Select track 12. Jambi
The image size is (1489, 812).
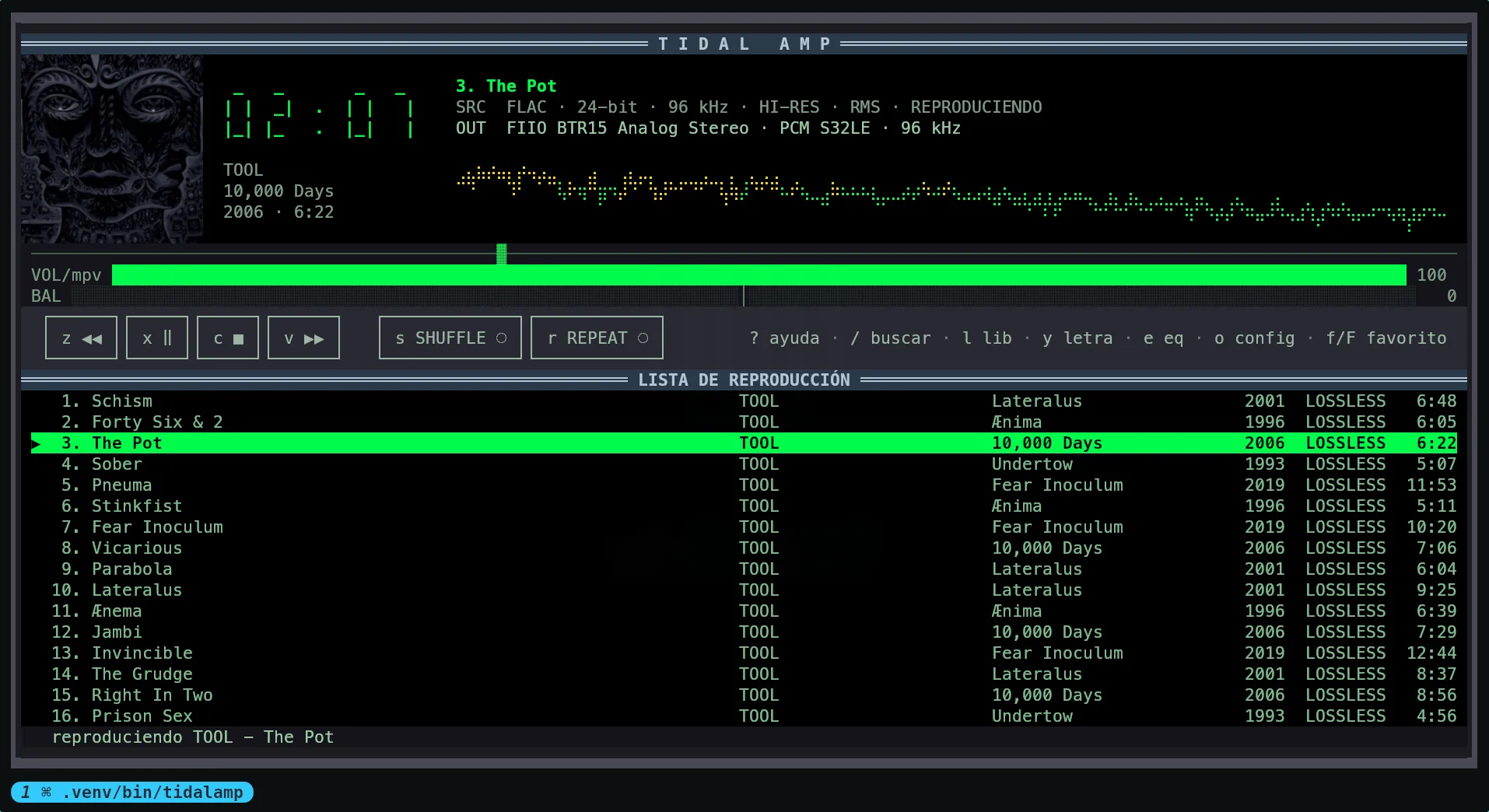(x=744, y=632)
